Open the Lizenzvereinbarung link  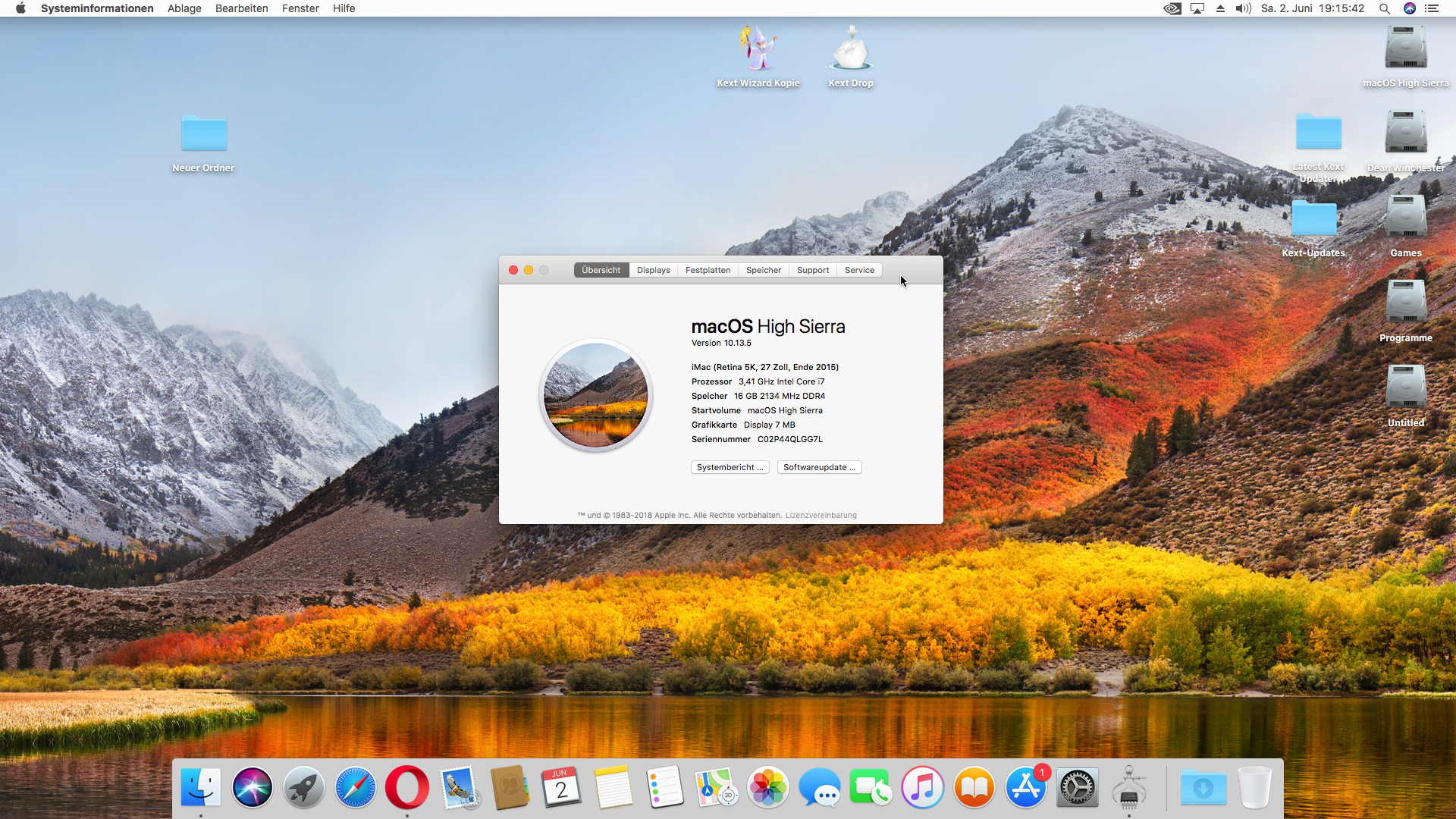(821, 515)
